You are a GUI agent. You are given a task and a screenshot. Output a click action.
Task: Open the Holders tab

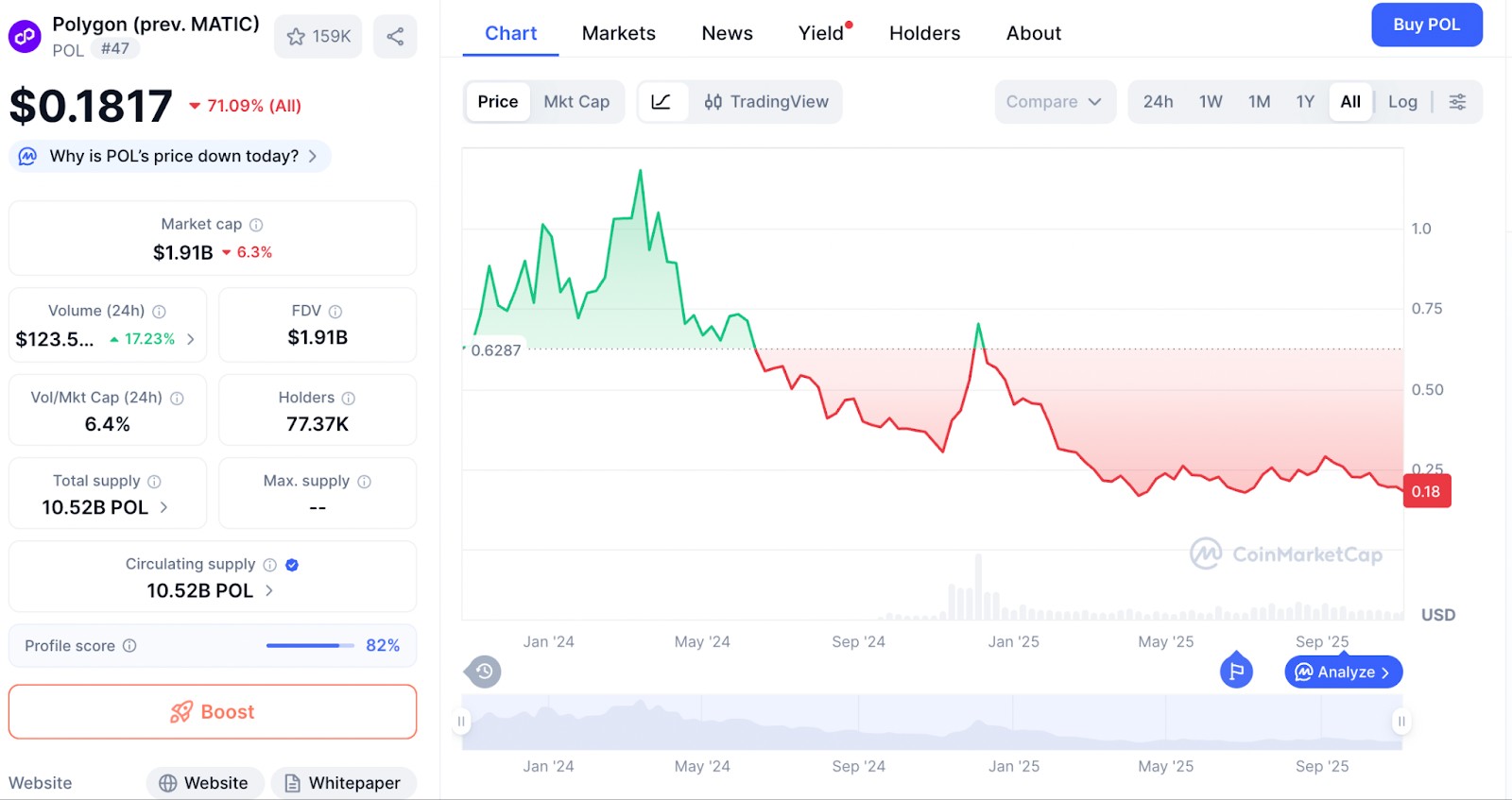[x=925, y=33]
